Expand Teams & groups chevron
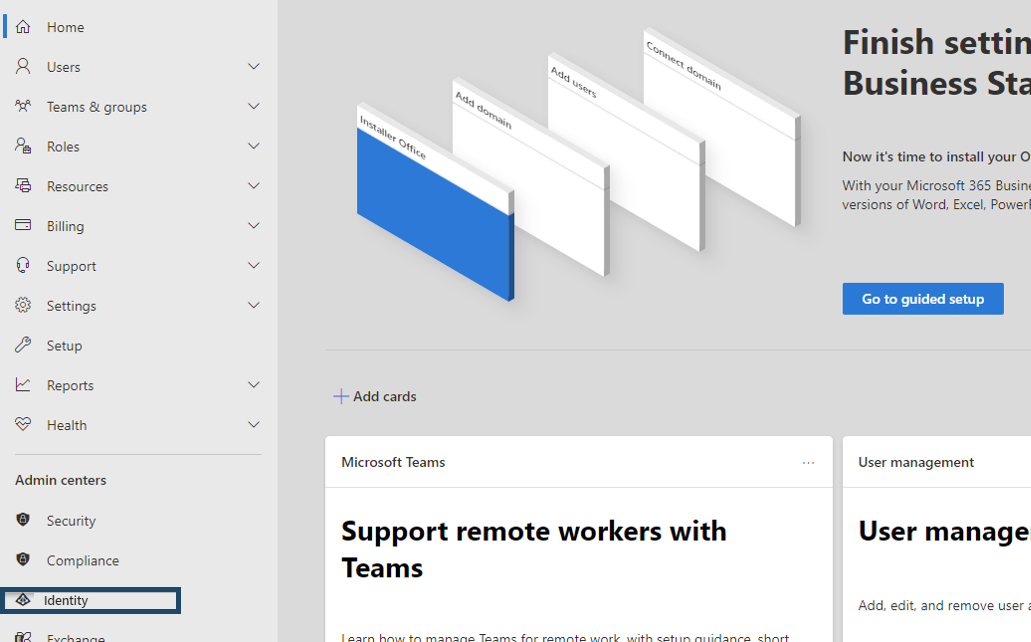The width and height of the screenshot is (1031, 642). 253,106
